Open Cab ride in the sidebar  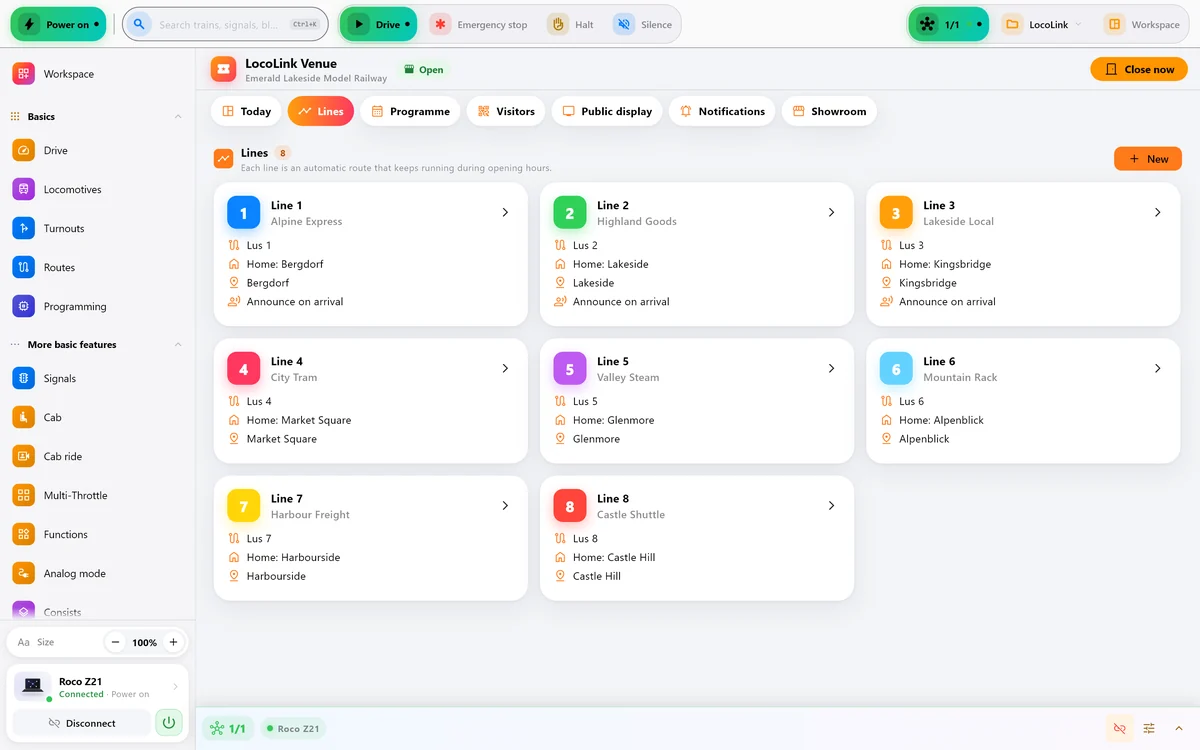[x=95, y=456]
